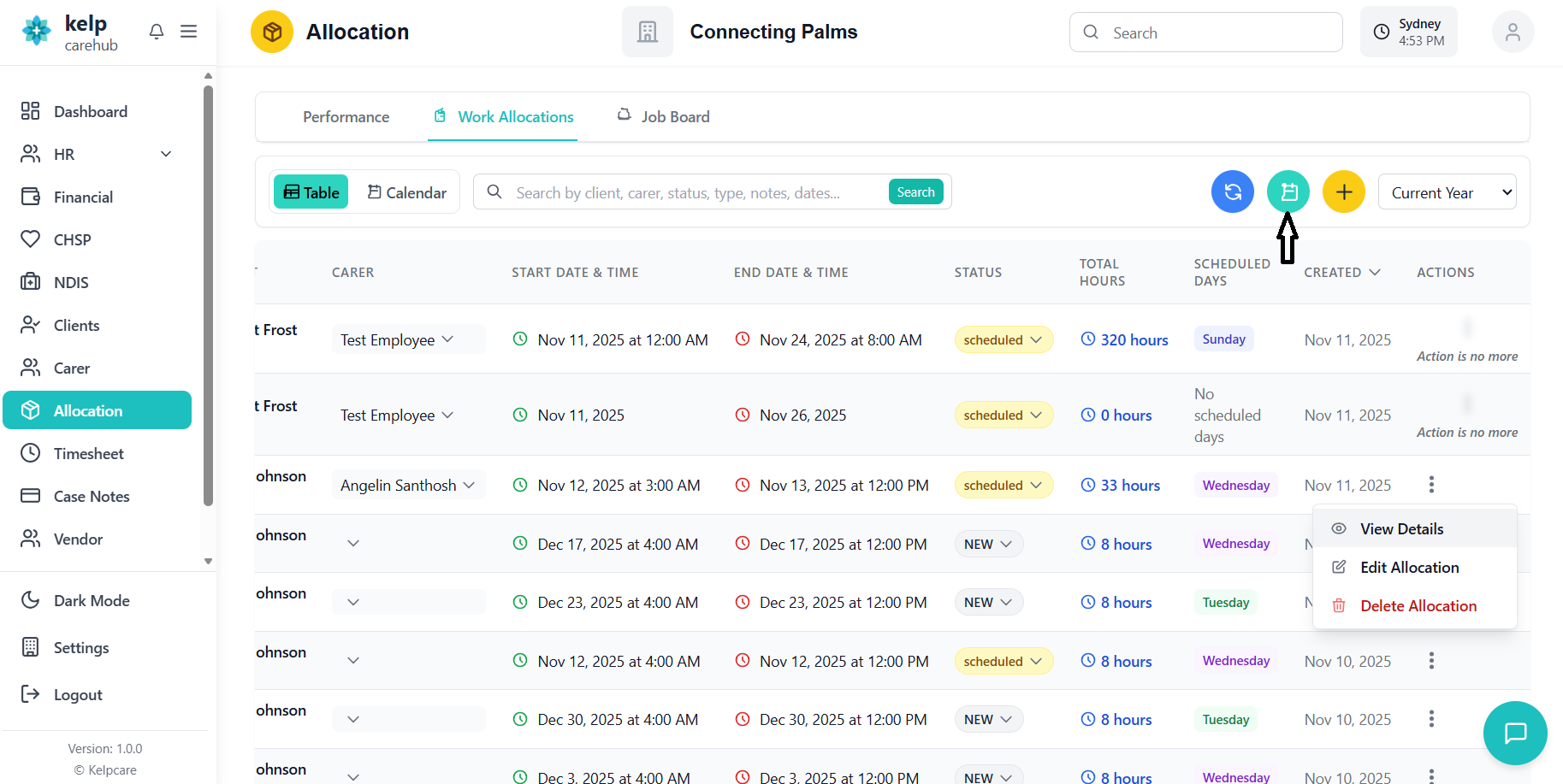Toggle Dark Mode in the sidebar

92,600
